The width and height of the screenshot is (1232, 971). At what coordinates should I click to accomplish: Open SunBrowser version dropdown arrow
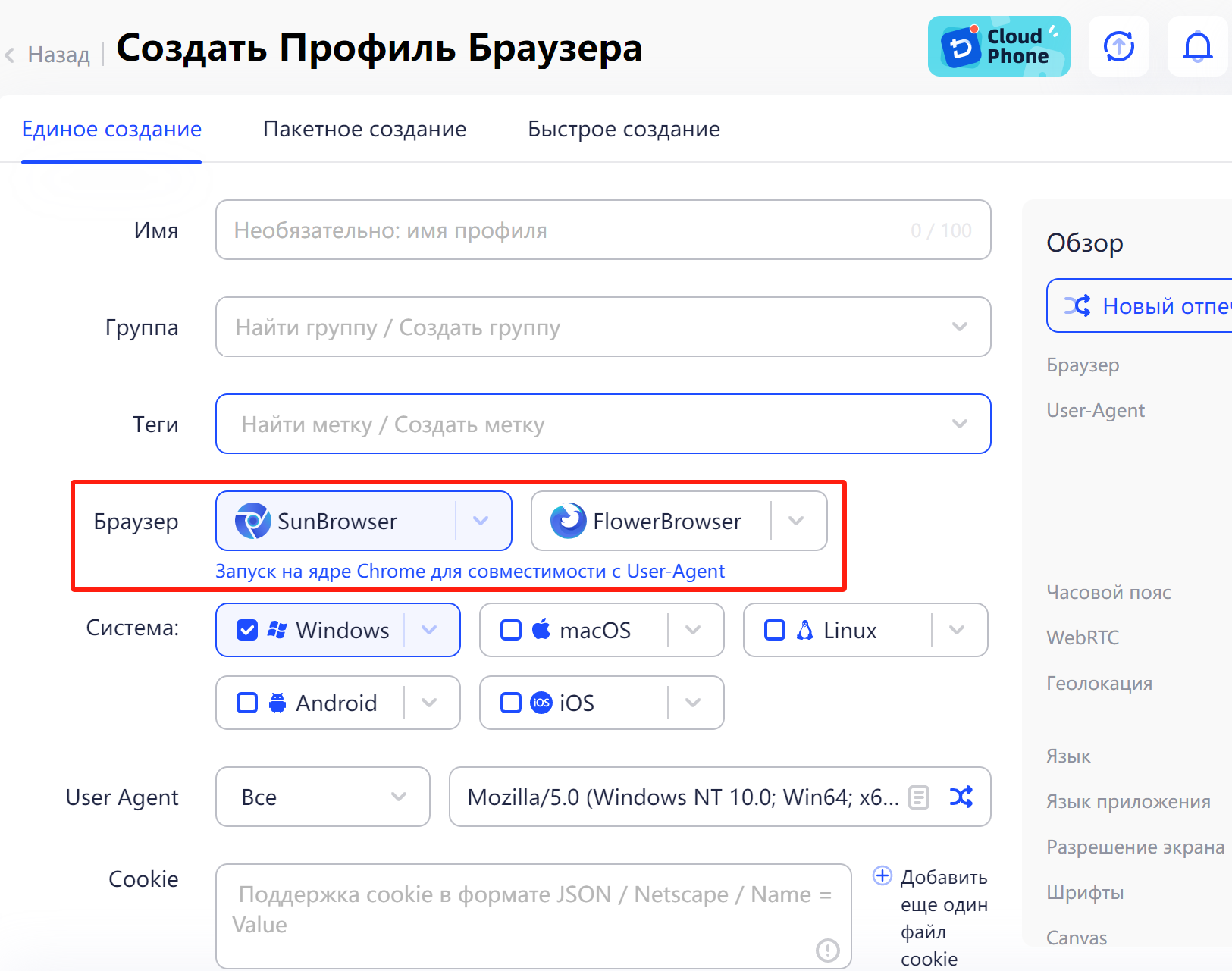tap(481, 521)
